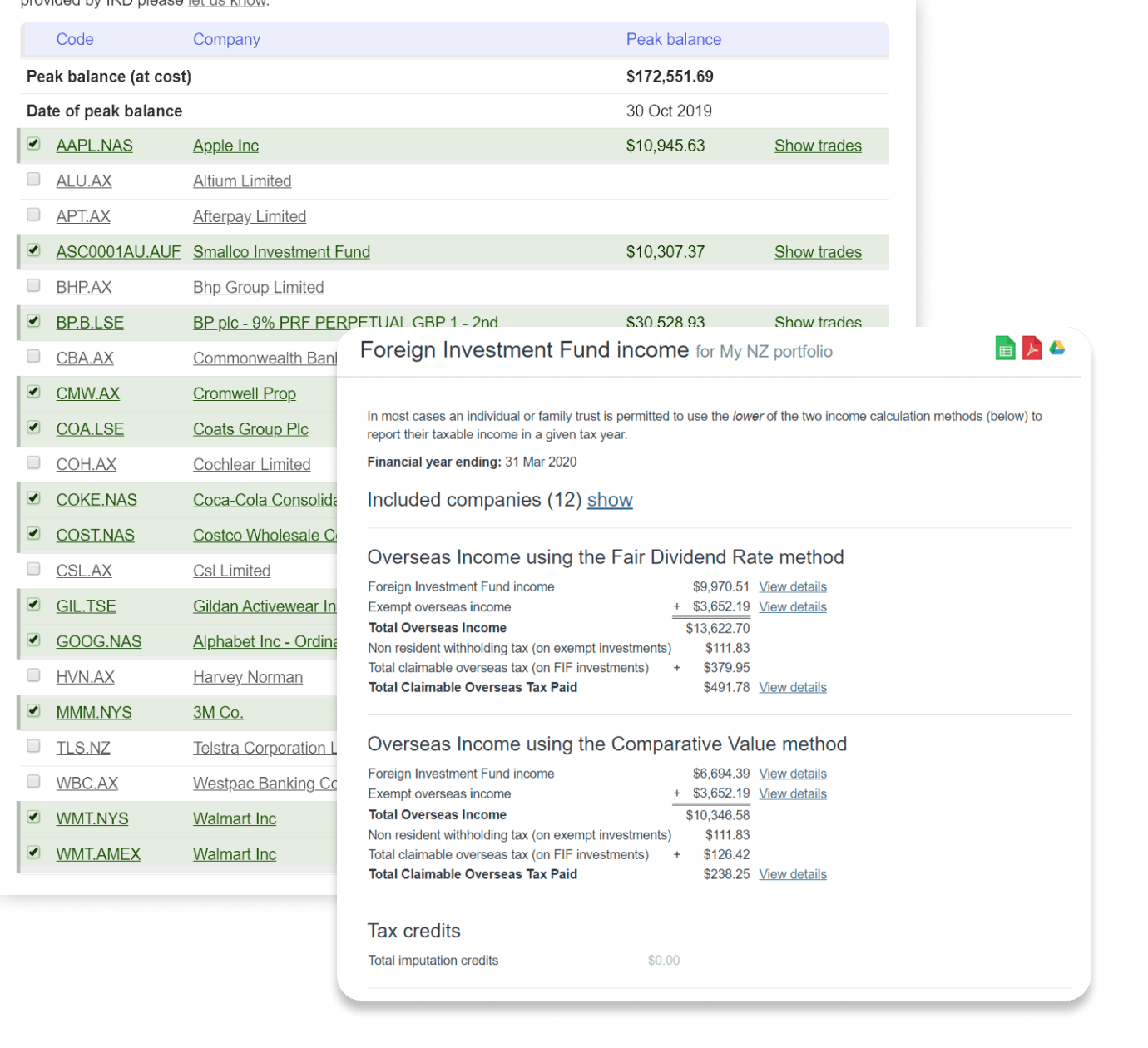Open the GIL.TSE code link

pos(86,606)
